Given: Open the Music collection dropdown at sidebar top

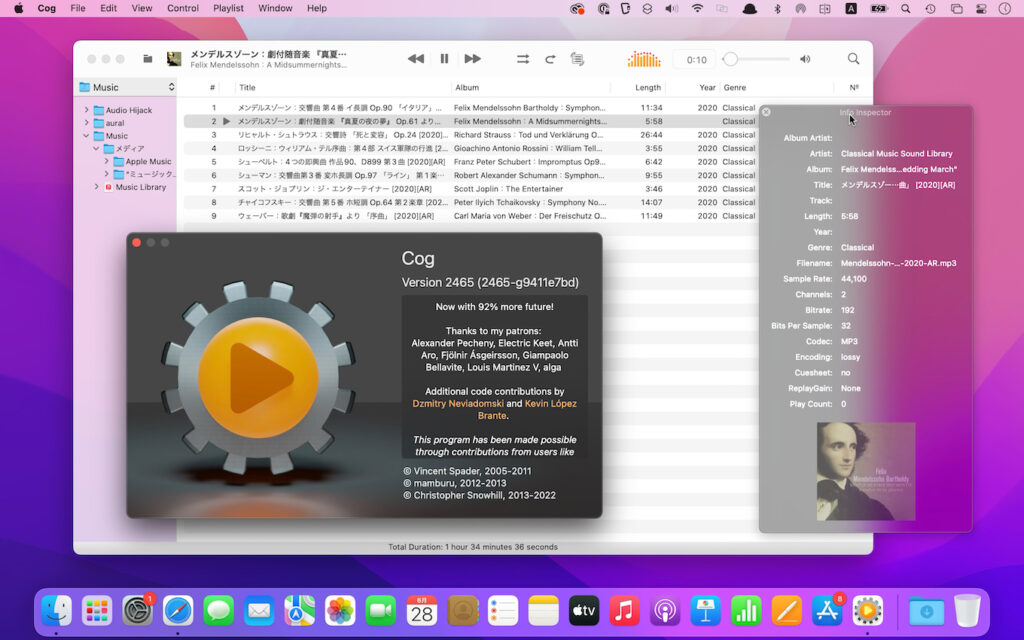Looking at the screenshot, I should pos(125,86).
